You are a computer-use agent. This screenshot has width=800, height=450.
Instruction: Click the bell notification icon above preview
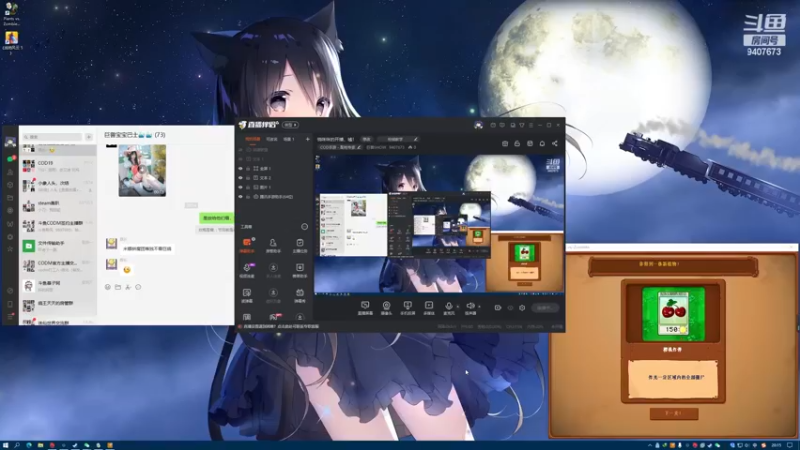pos(542,143)
